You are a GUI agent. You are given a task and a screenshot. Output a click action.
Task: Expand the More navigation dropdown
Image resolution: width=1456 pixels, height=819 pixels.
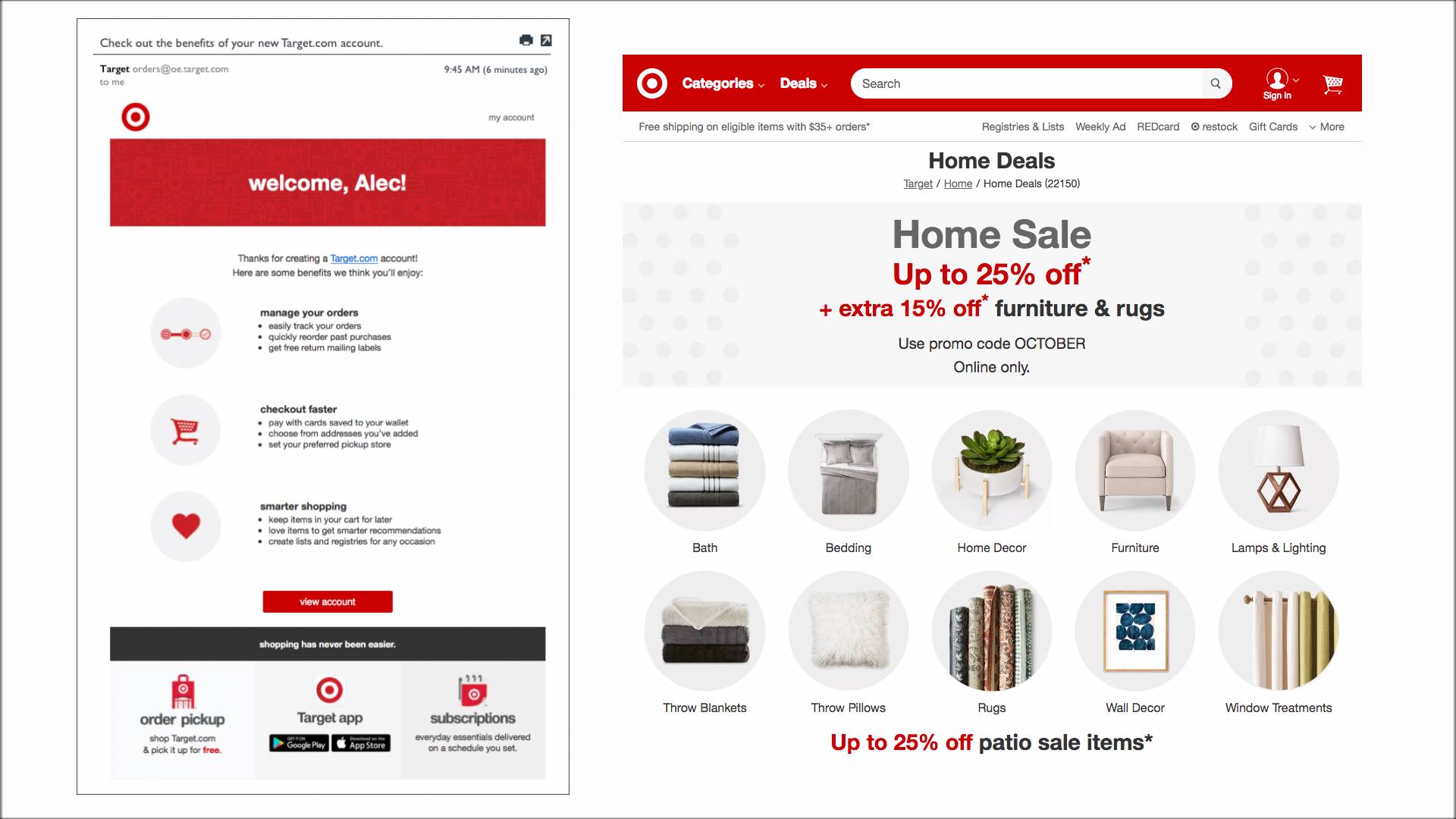point(1328,126)
